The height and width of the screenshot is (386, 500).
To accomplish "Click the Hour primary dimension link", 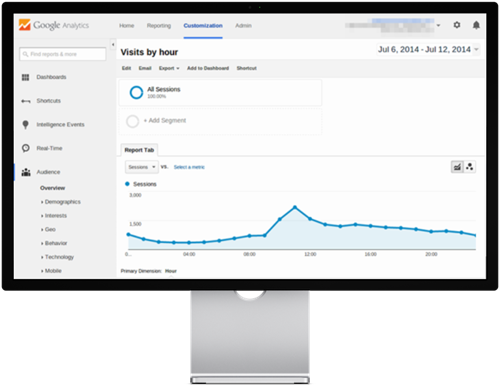I will coord(171,271).
